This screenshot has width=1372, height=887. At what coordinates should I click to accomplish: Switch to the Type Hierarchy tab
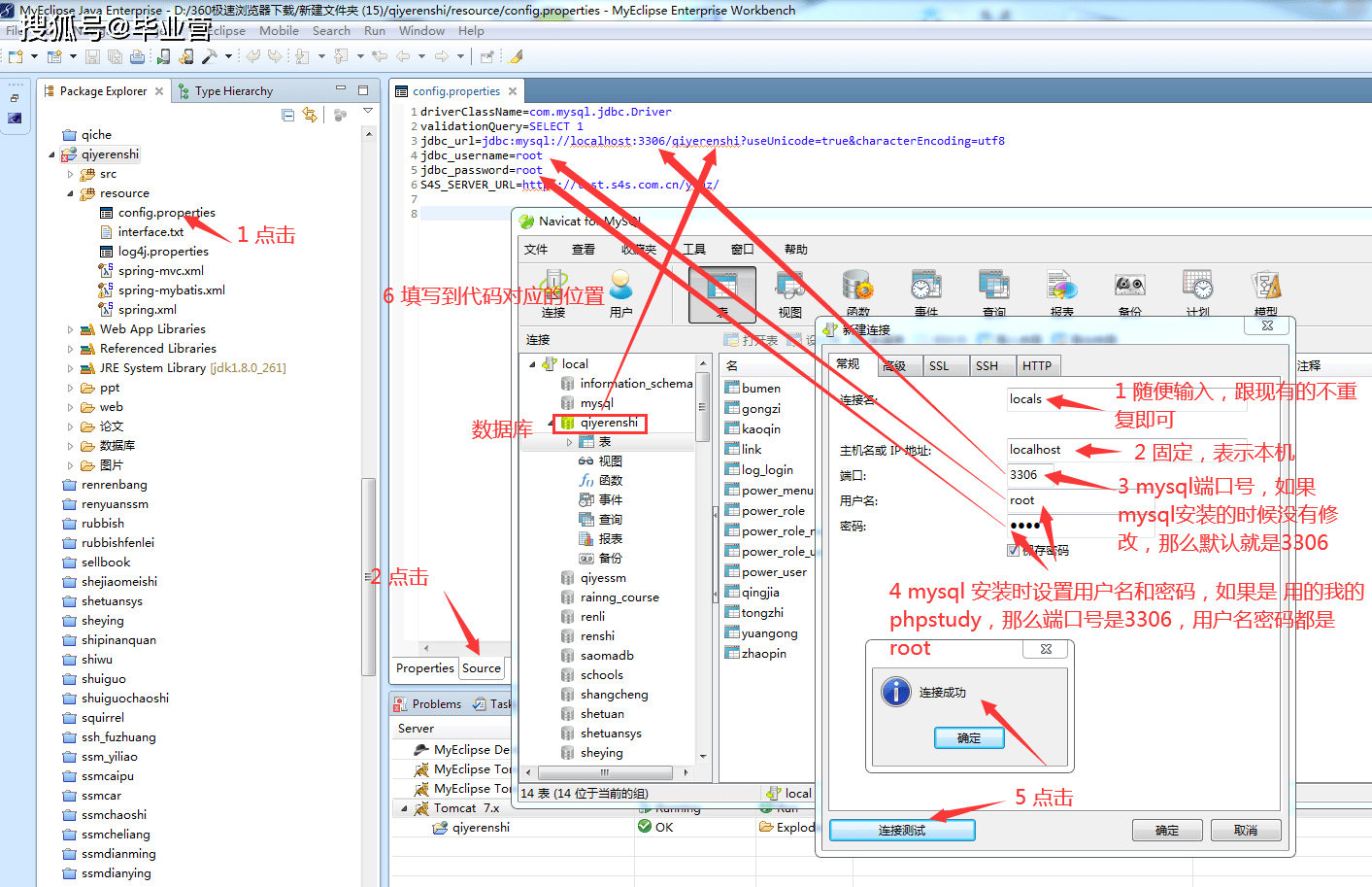(x=224, y=91)
